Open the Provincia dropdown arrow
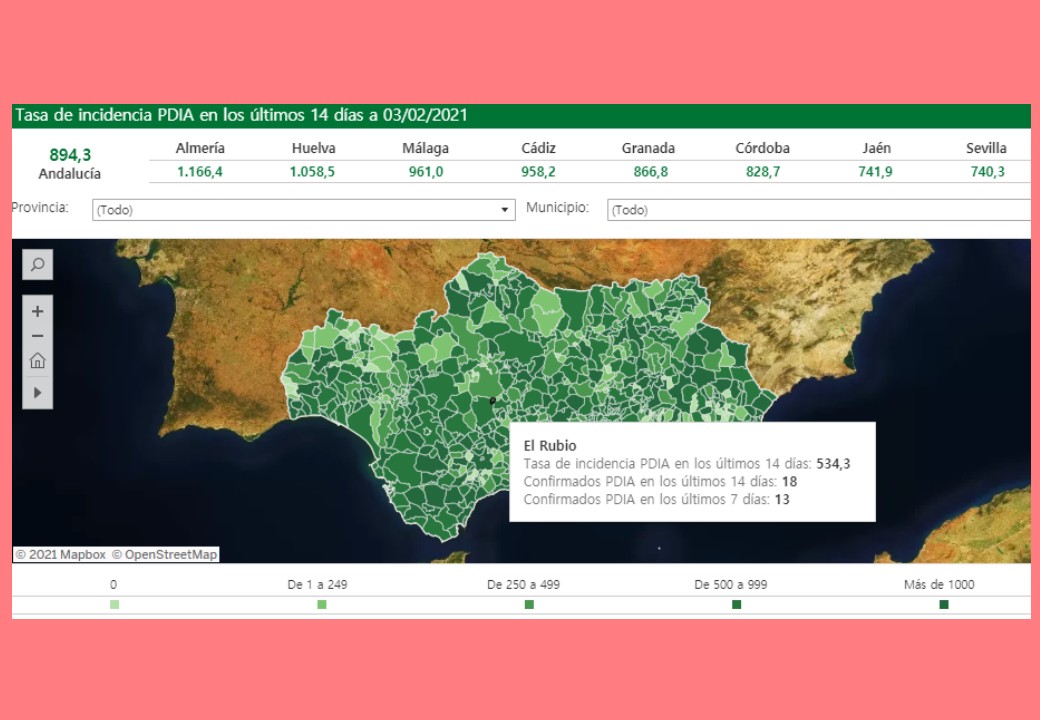1040x720 pixels. (x=505, y=210)
